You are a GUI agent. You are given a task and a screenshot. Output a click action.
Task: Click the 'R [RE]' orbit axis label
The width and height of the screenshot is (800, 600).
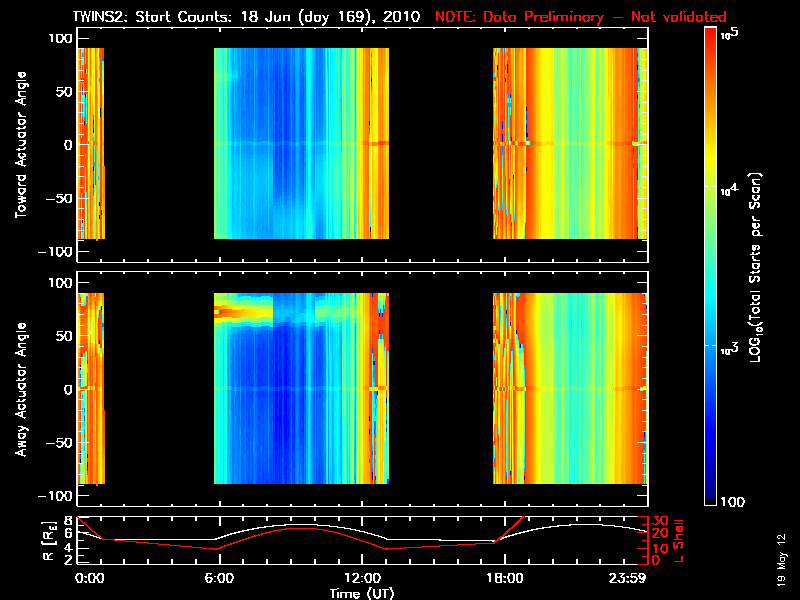click(x=48, y=541)
